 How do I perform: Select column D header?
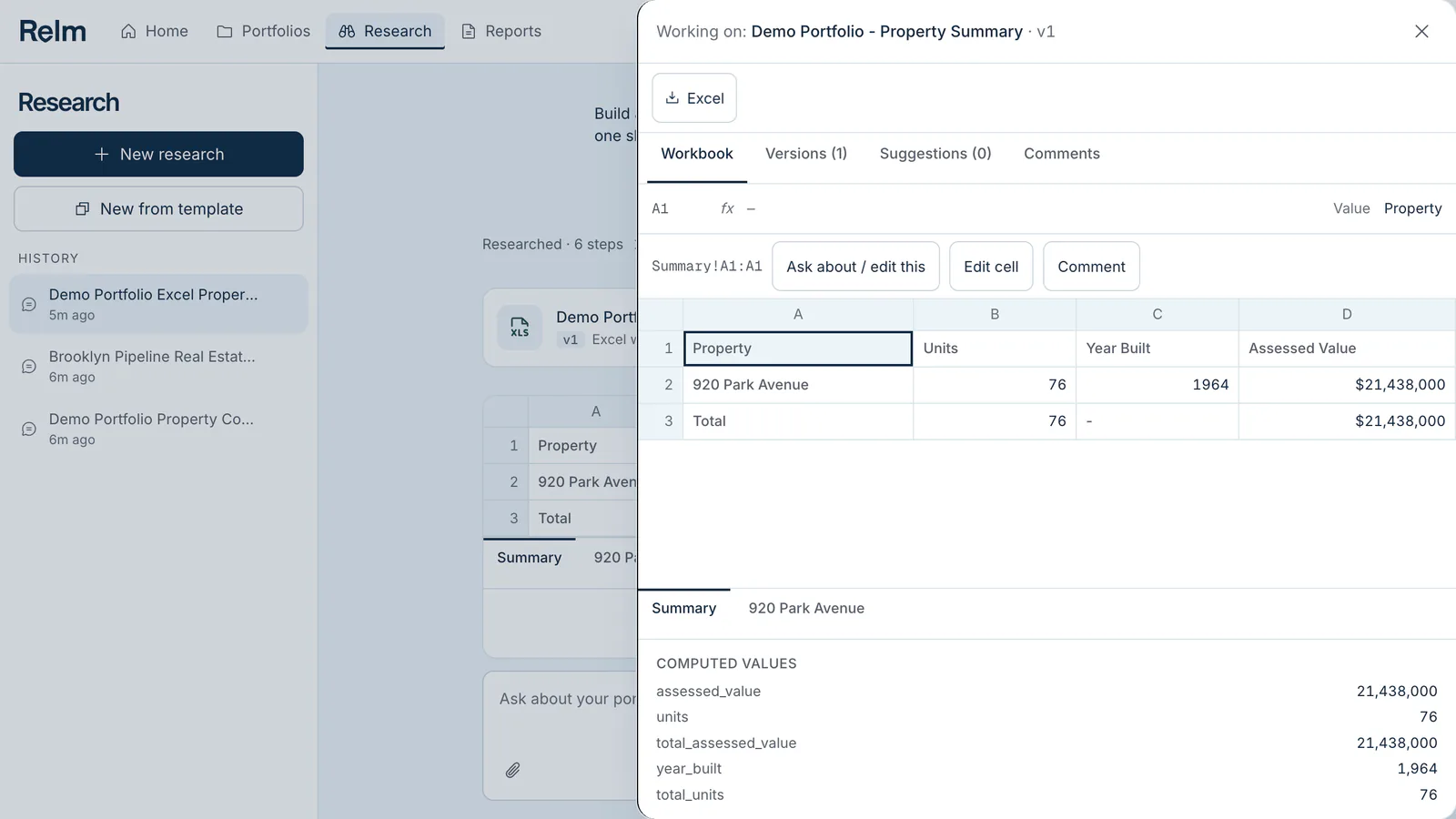pyautogui.click(x=1347, y=314)
